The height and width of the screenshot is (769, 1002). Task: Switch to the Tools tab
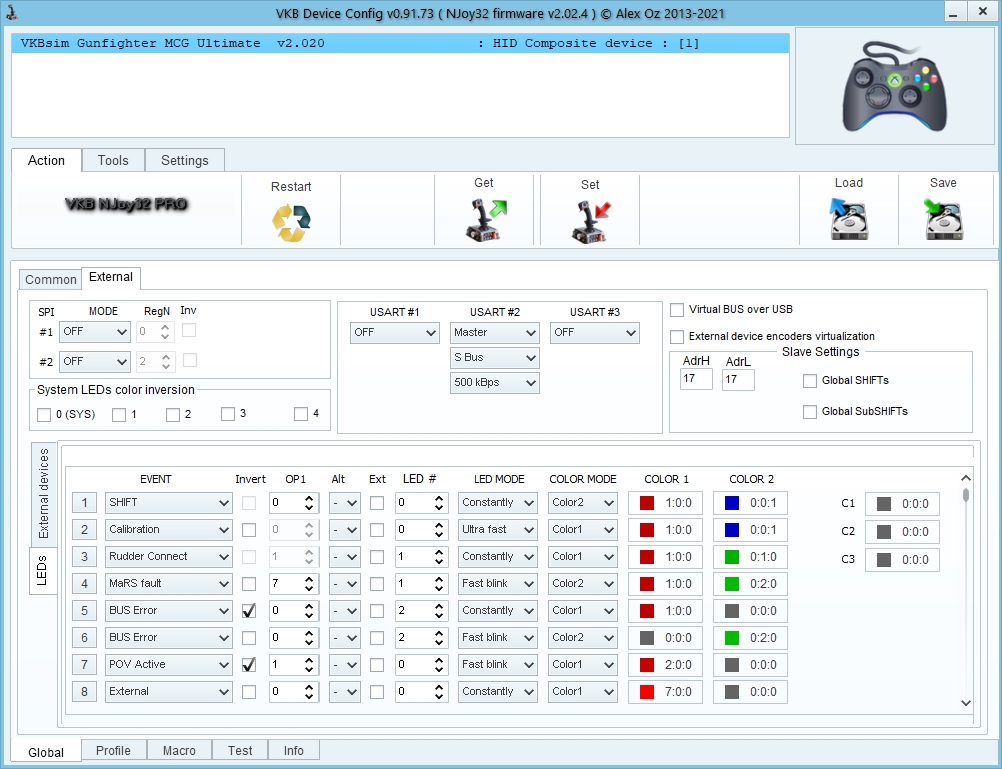pyautogui.click(x=113, y=161)
